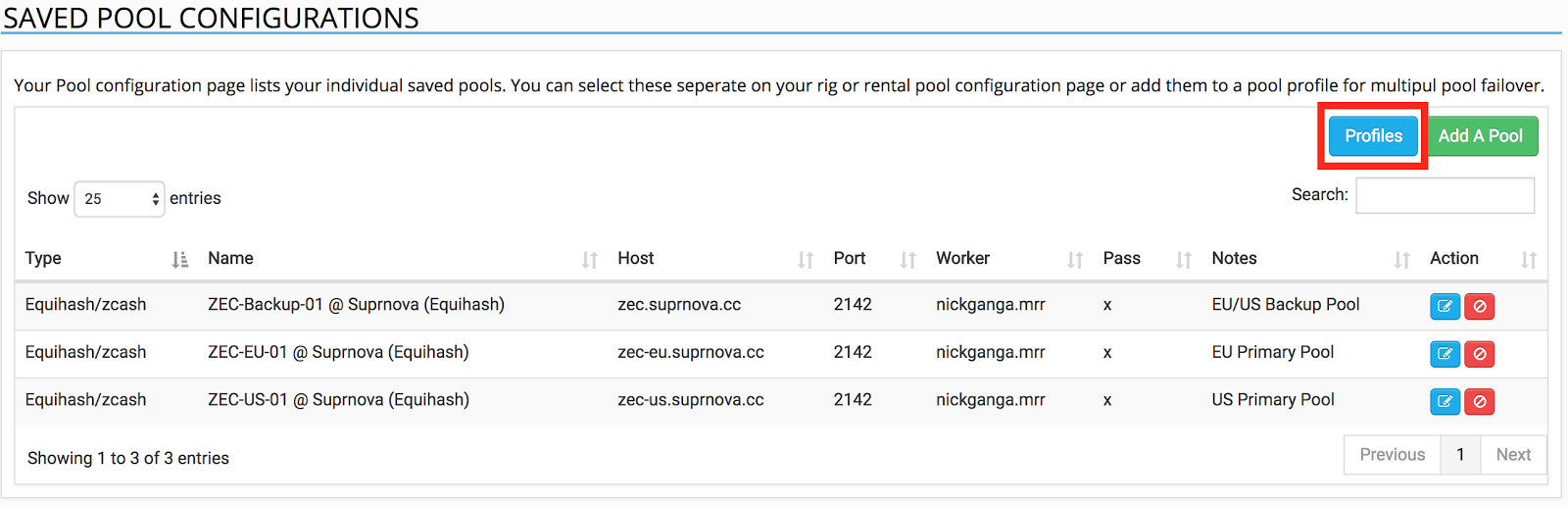Edit the ZEC-EU-01 pool entry
The image size is (1568, 505).
[x=1445, y=354]
